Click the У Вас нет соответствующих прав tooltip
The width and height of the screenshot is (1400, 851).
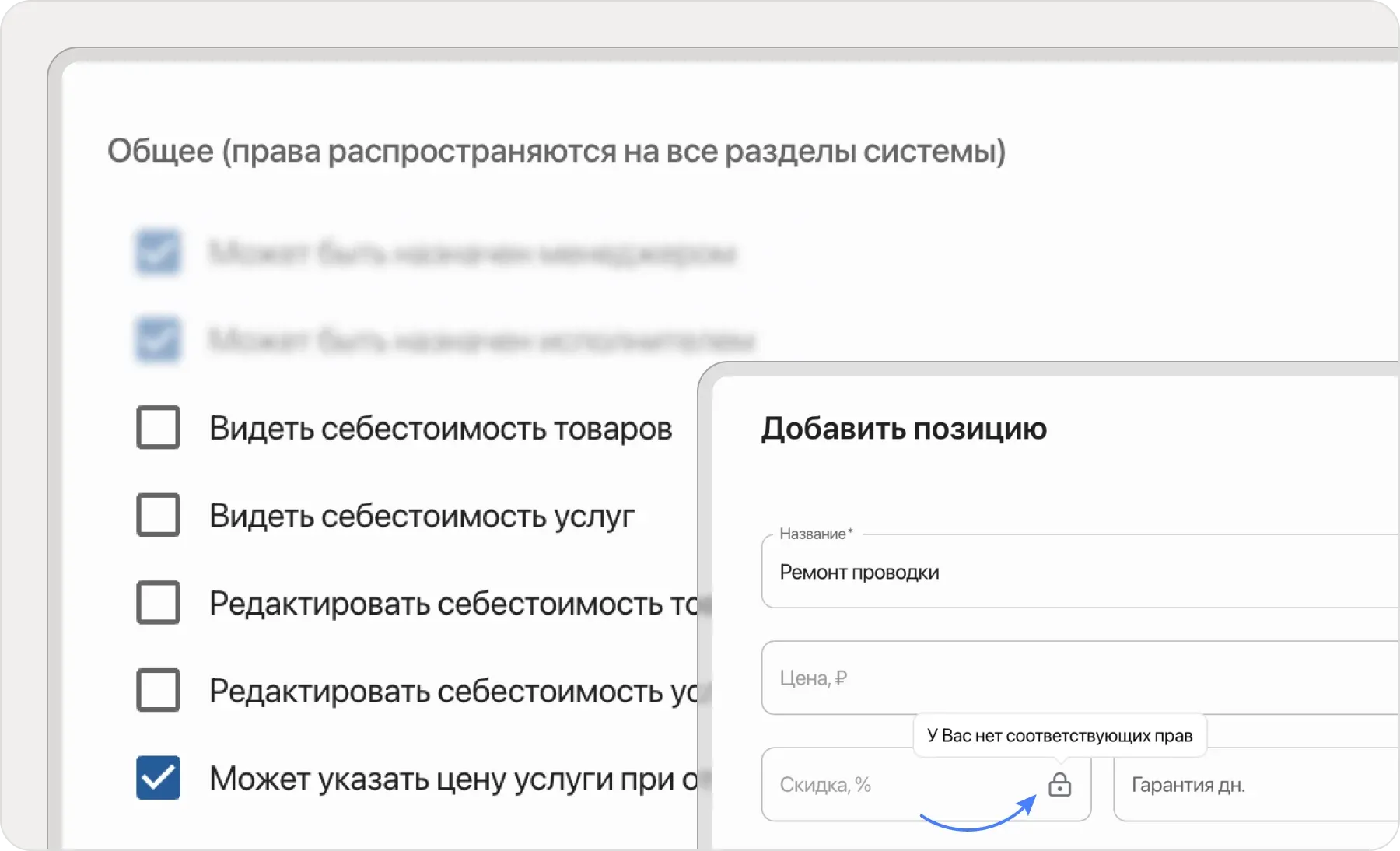click(1059, 734)
